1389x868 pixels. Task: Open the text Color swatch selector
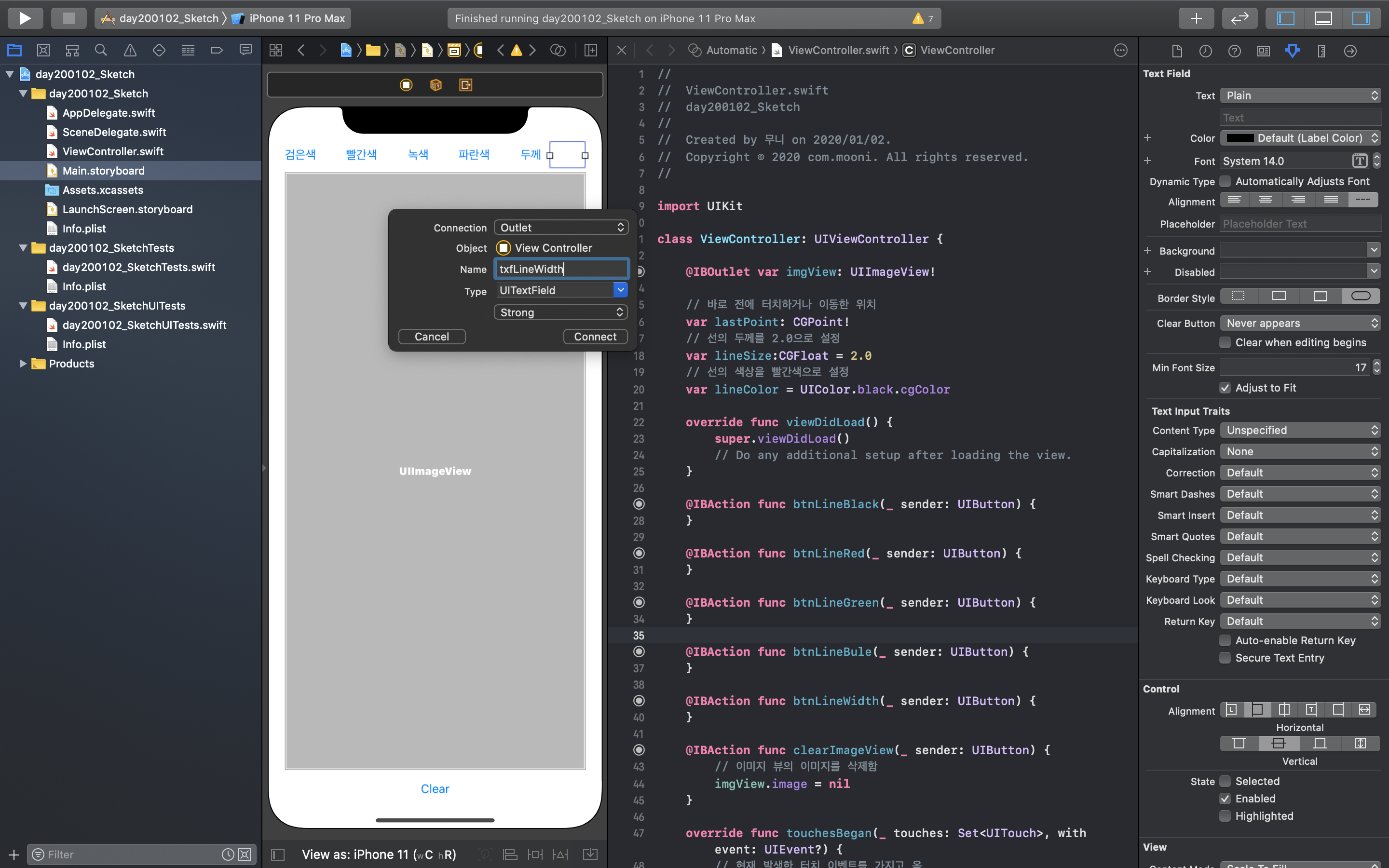pyautogui.click(x=1299, y=138)
